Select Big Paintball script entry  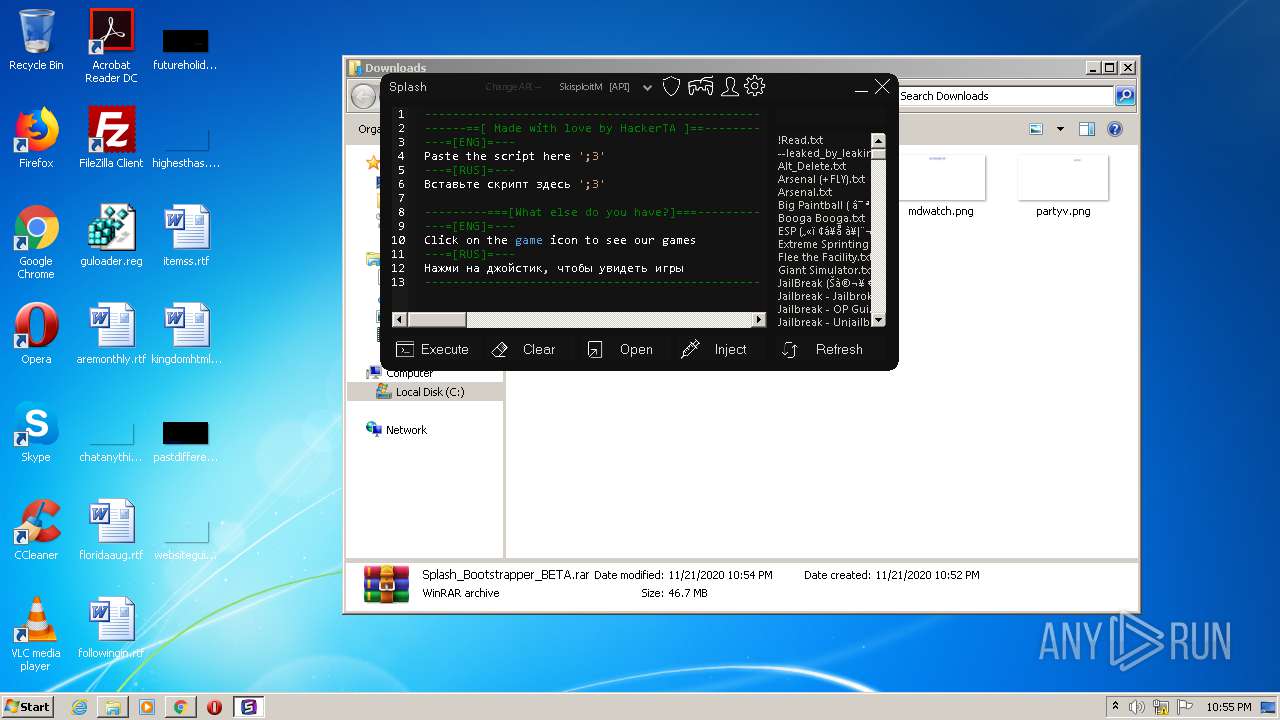pos(824,205)
